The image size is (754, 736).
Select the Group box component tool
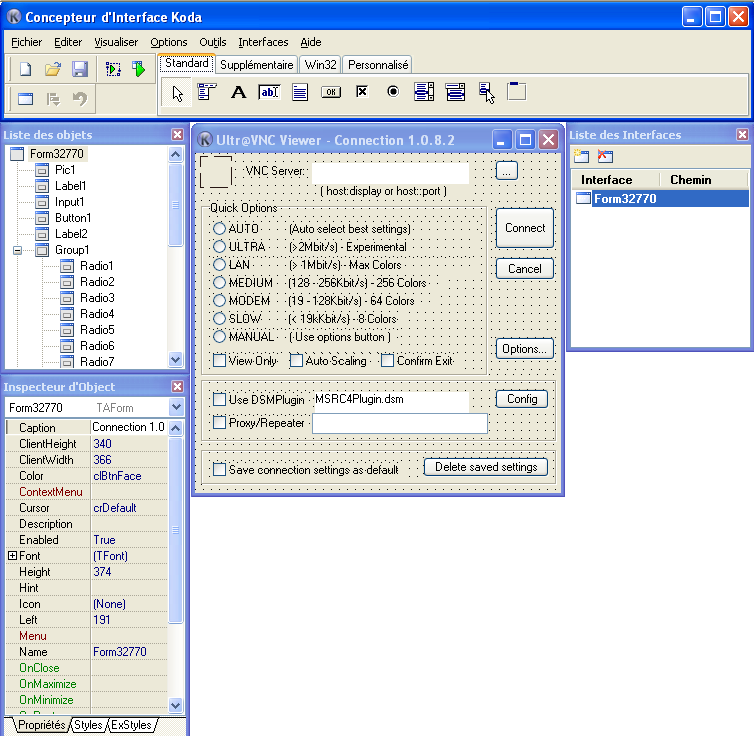coord(516,91)
